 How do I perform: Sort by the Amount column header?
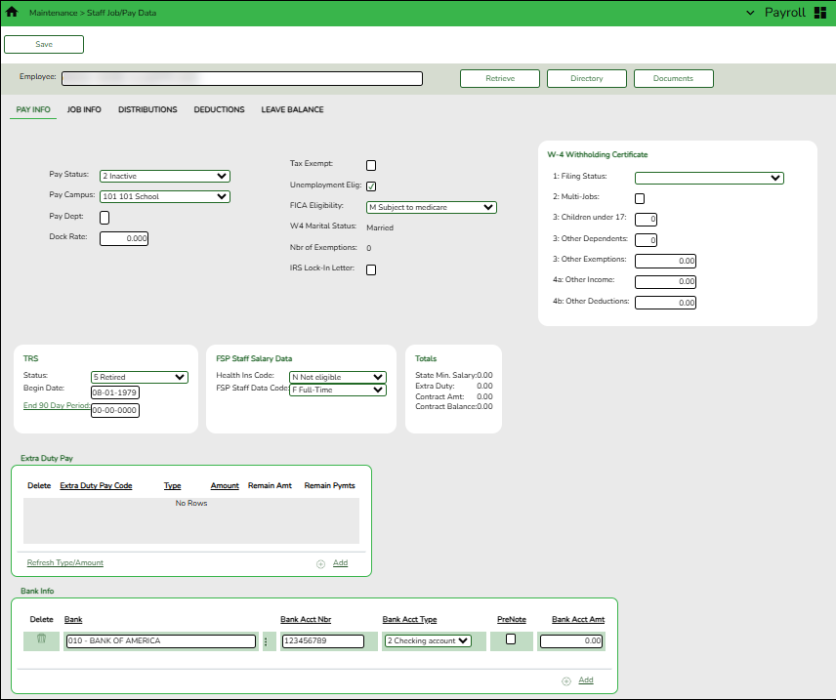[x=224, y=485]
